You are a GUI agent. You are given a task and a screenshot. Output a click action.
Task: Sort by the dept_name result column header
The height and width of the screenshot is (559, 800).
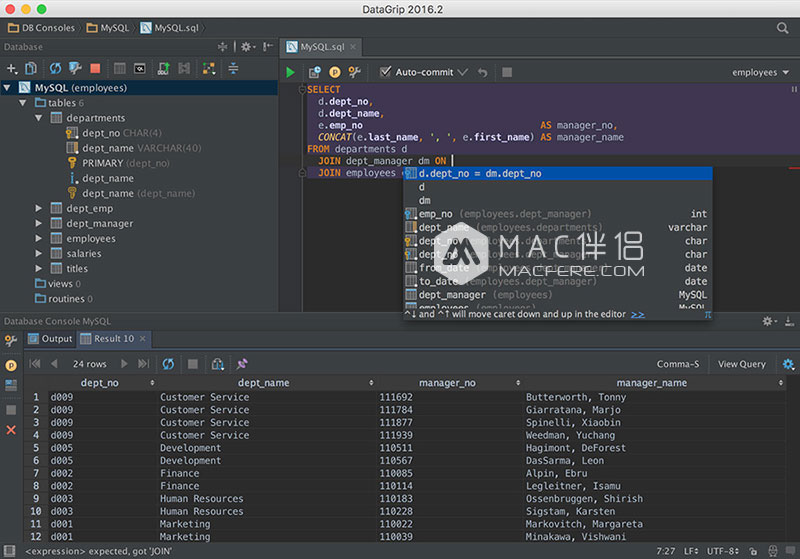(x=264, y=383)
